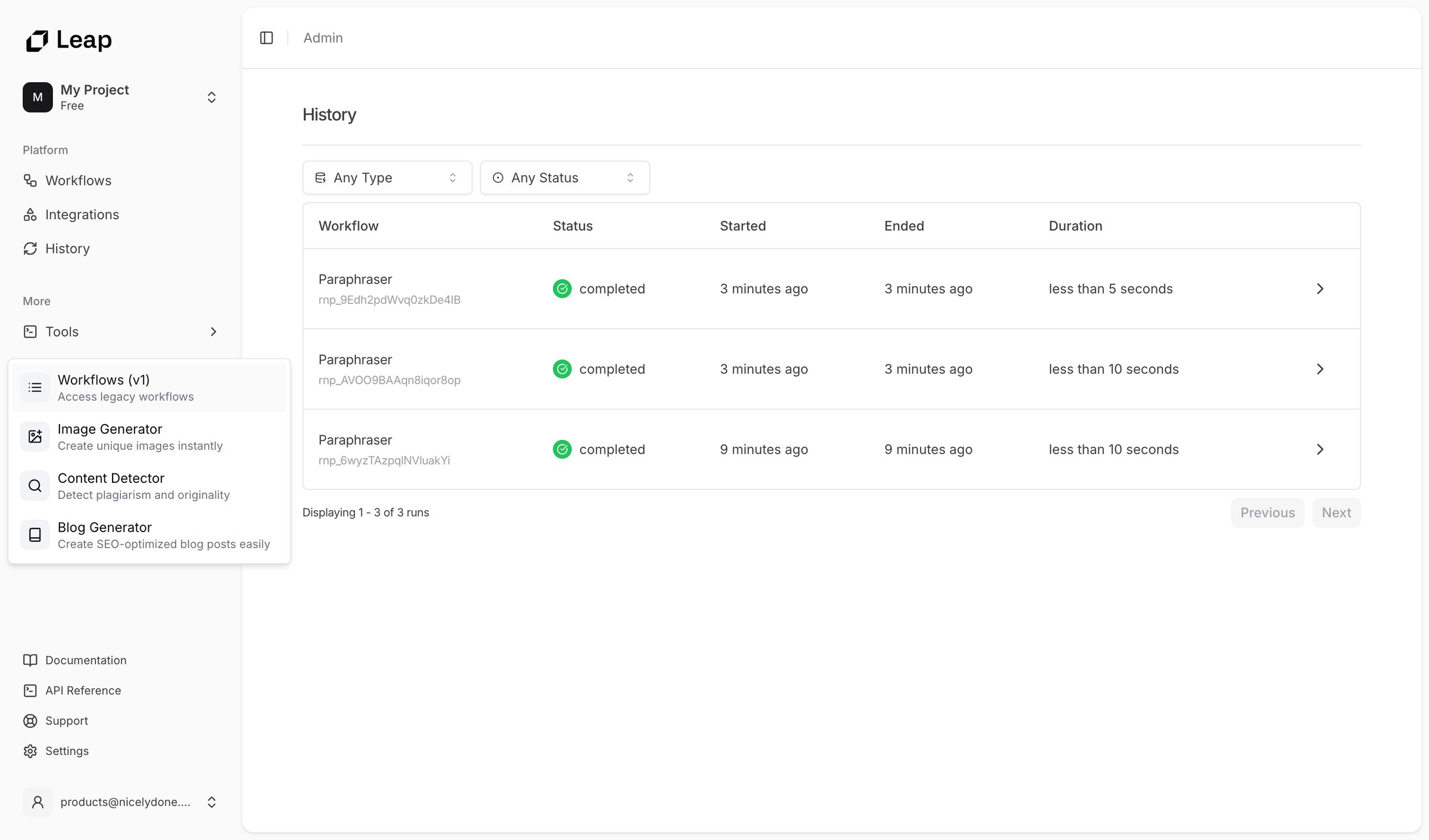Click the Admin breadcrumb

(x=323, y=38)
